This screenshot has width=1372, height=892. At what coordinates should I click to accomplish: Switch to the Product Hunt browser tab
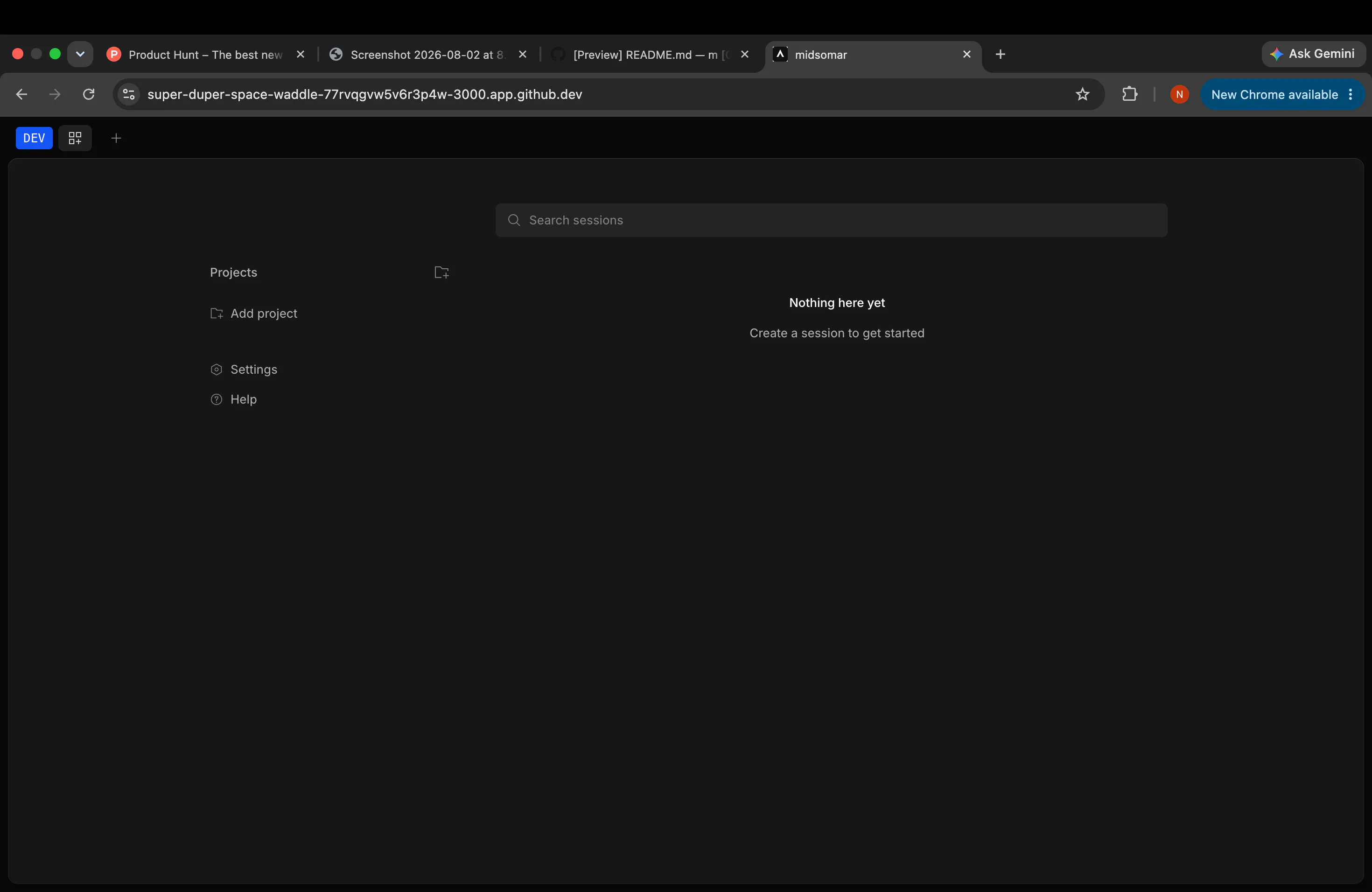point(206,55)
